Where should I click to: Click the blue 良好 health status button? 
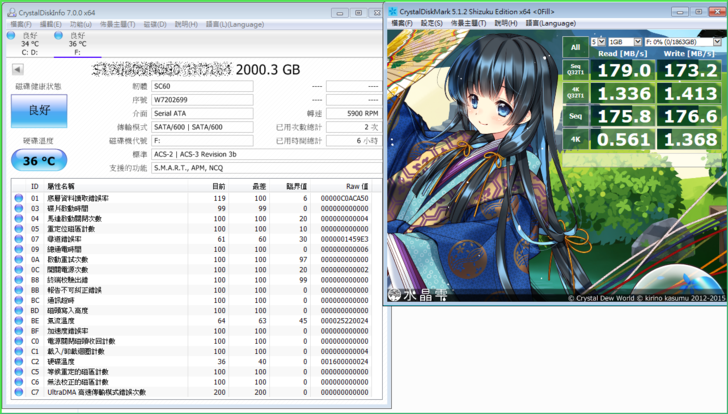38,110
